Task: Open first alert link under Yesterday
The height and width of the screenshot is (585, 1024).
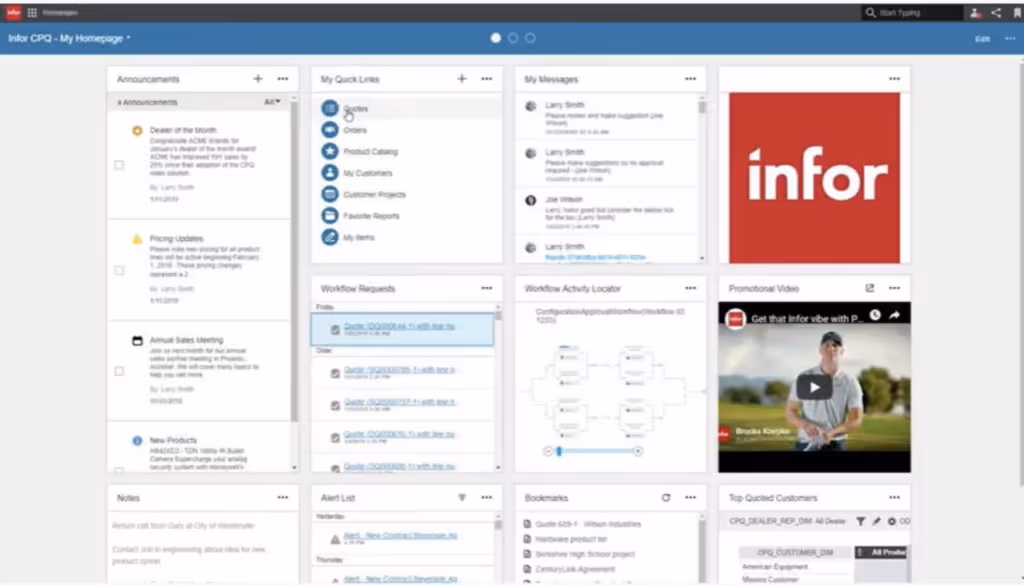Action: coord(400,535)
